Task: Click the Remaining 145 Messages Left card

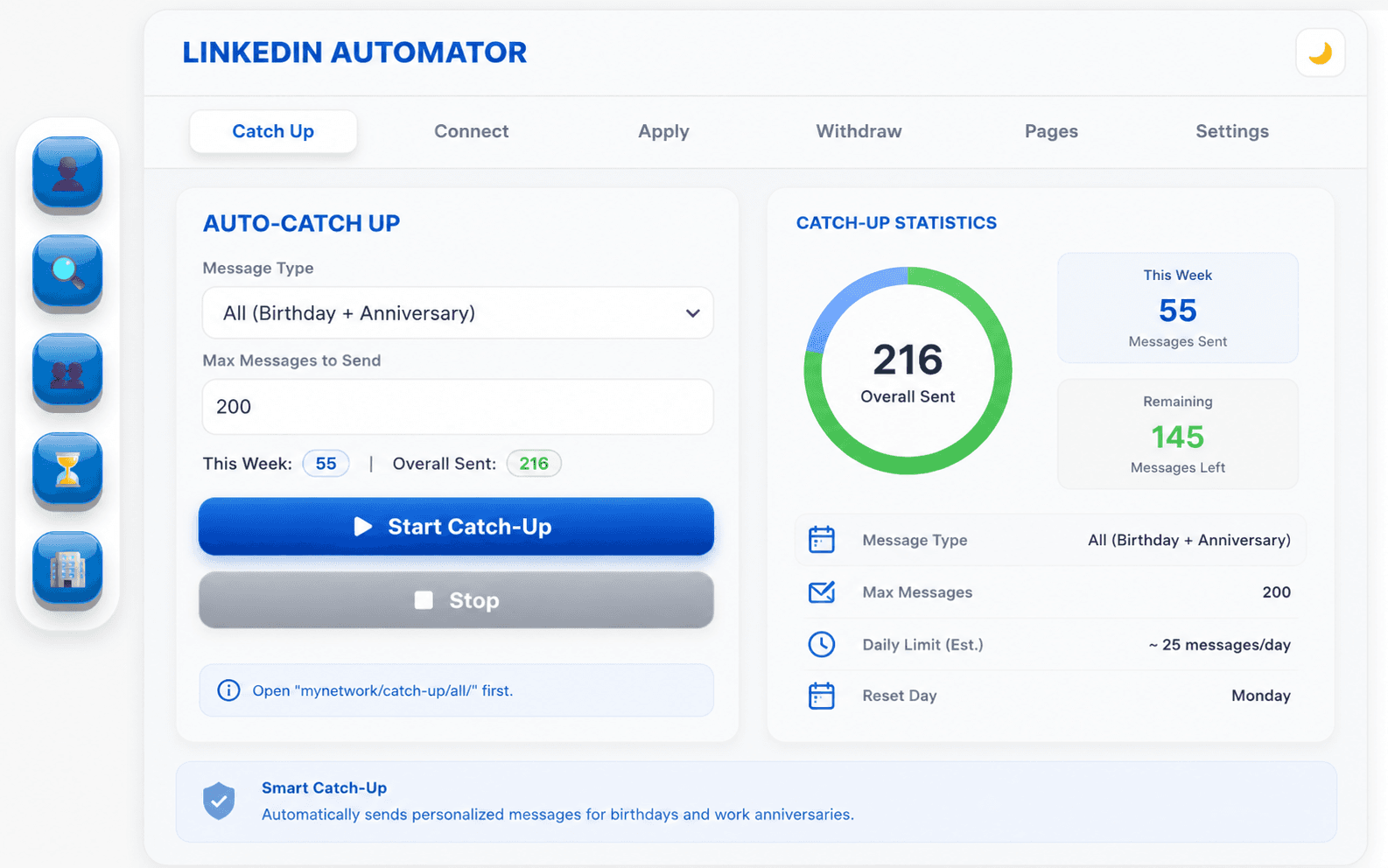Action: click(x=1177, y=434)
